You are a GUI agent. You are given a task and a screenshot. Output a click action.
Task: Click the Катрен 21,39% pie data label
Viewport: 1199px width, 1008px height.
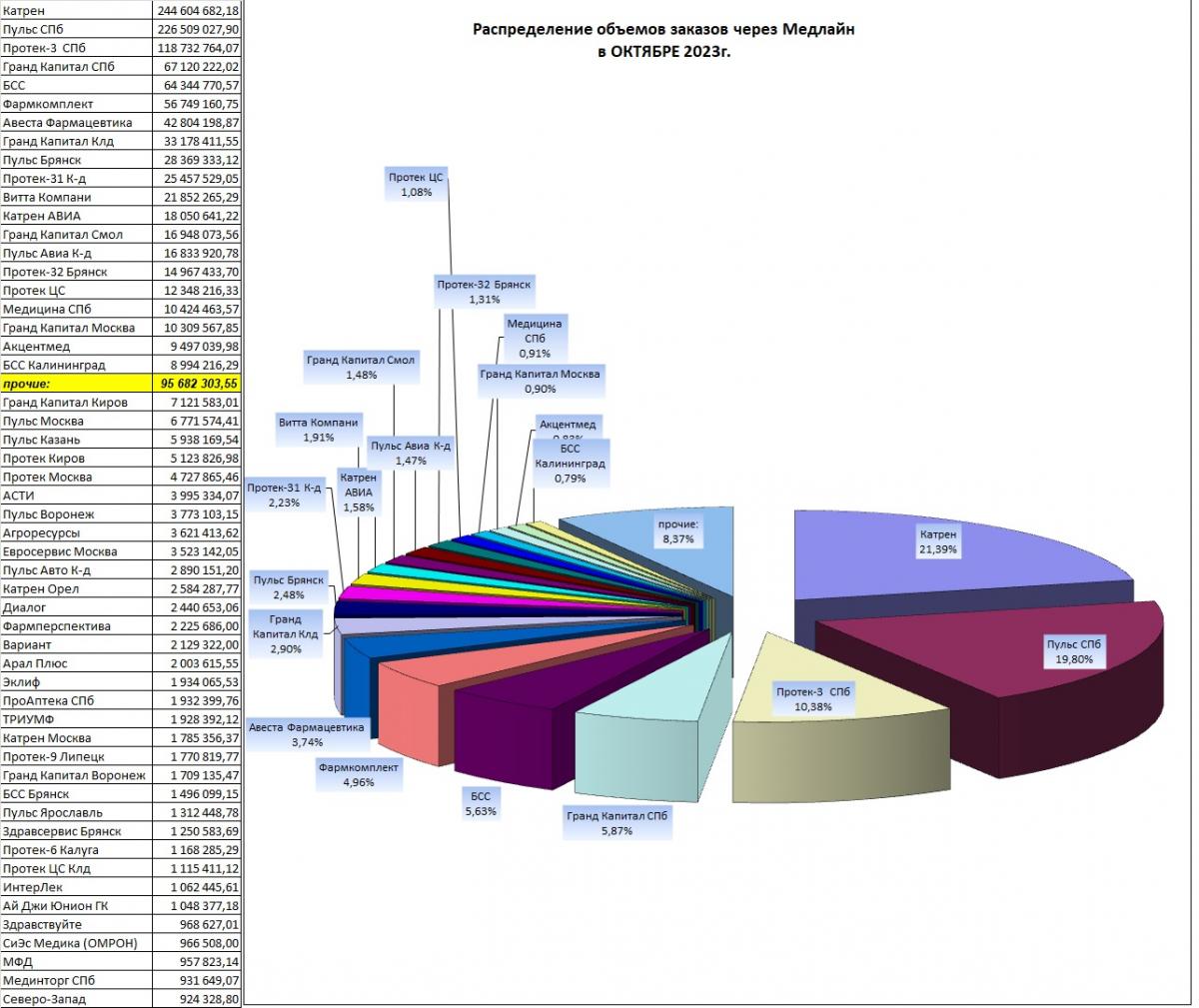[938, 542]
